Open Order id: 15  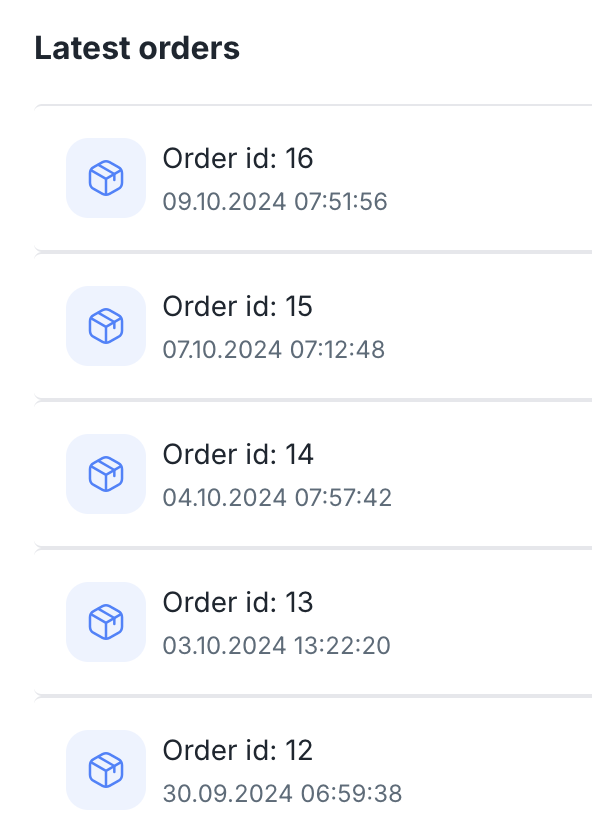237,306
